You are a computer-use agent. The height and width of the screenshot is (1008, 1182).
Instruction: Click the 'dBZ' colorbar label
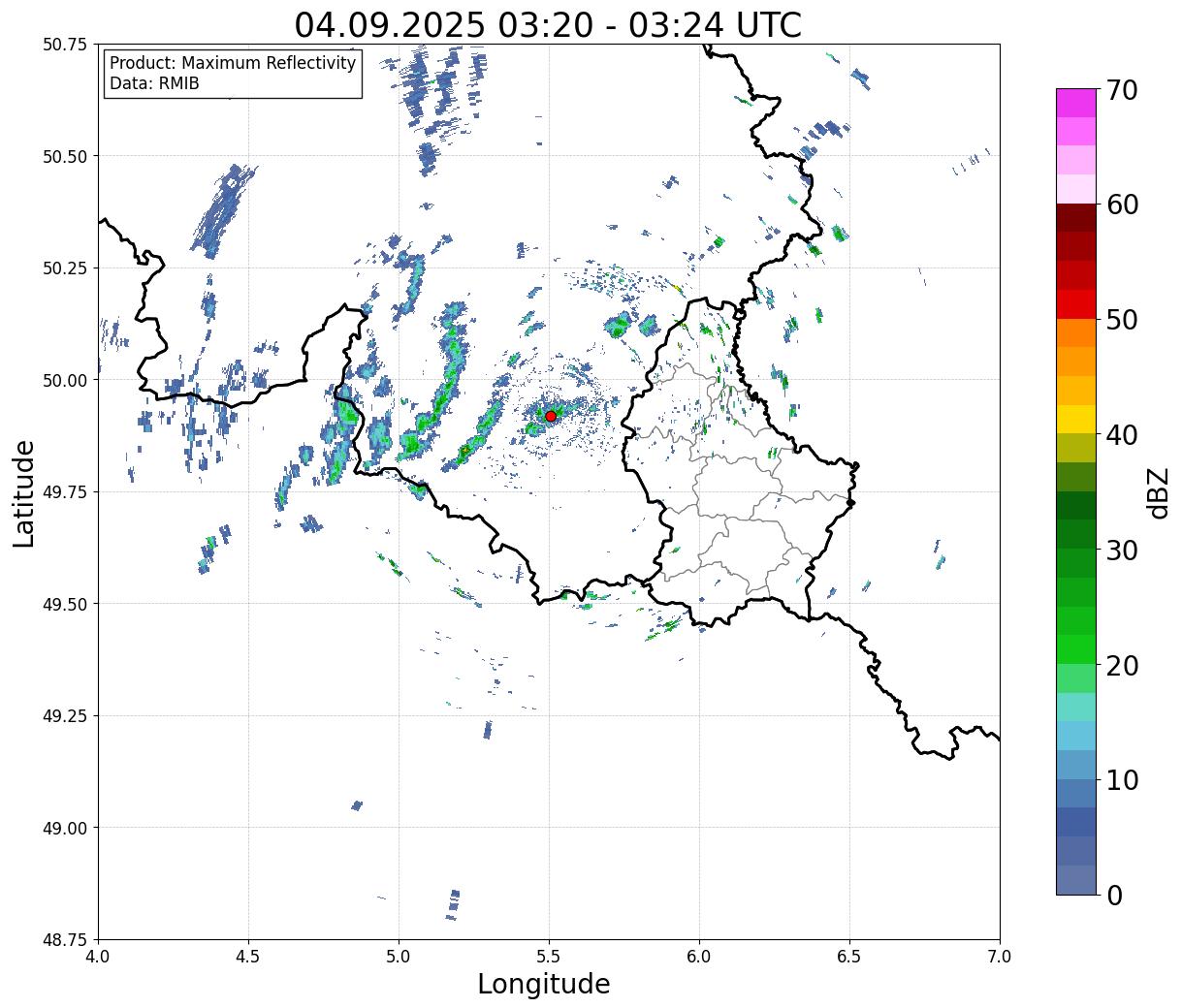click(1158, 491)
